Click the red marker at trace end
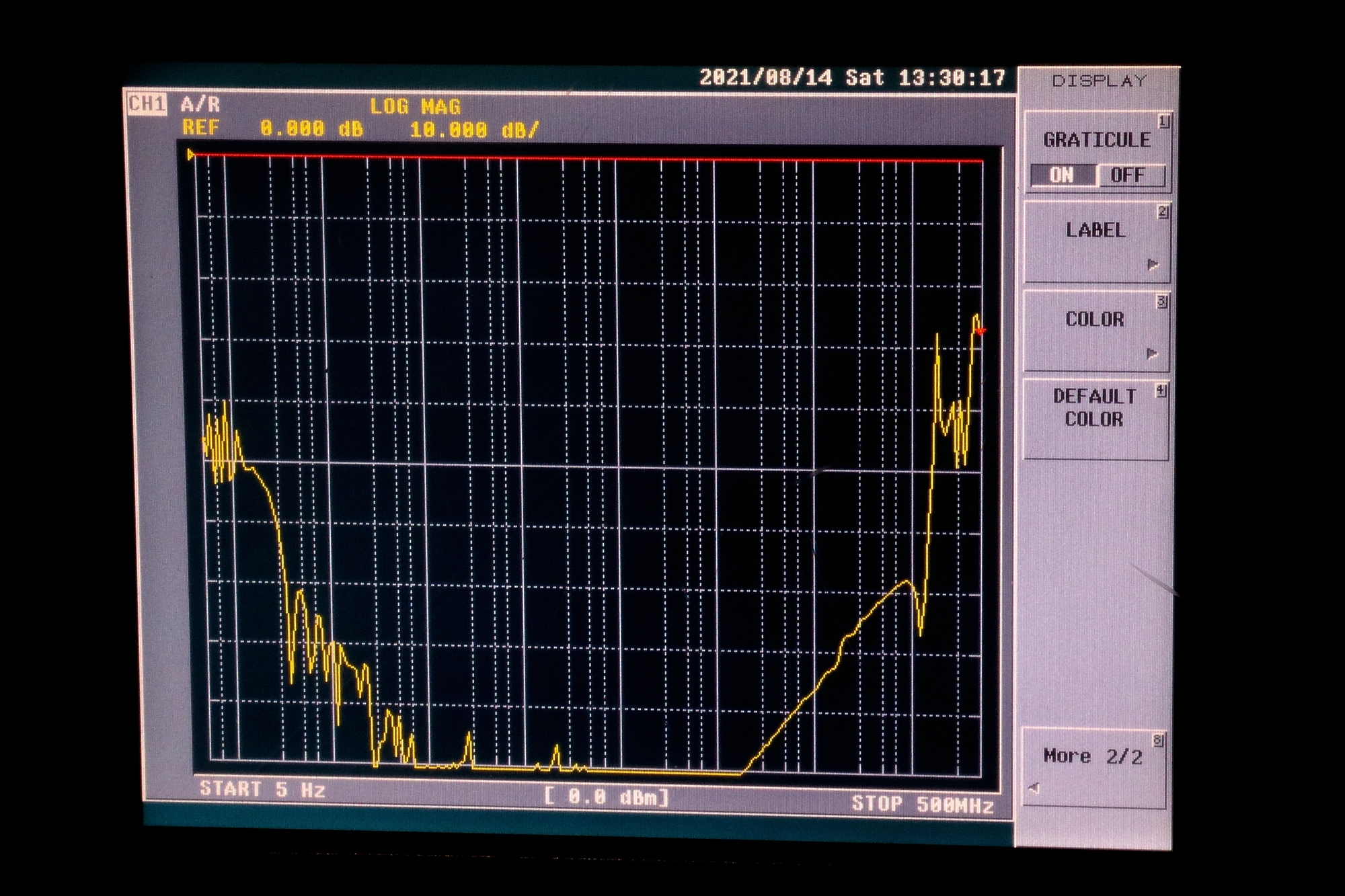Screen dimensions: 1345x896 (981, 330)
